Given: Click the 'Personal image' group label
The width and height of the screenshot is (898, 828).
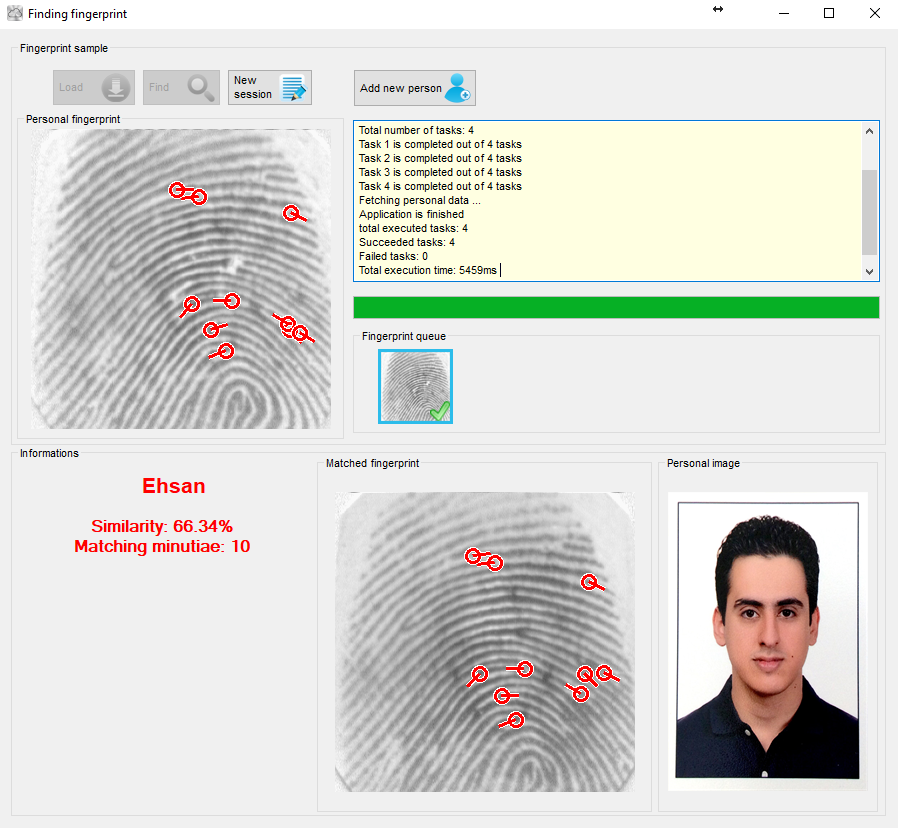Looking at the screenshot, I should (703, 463).
